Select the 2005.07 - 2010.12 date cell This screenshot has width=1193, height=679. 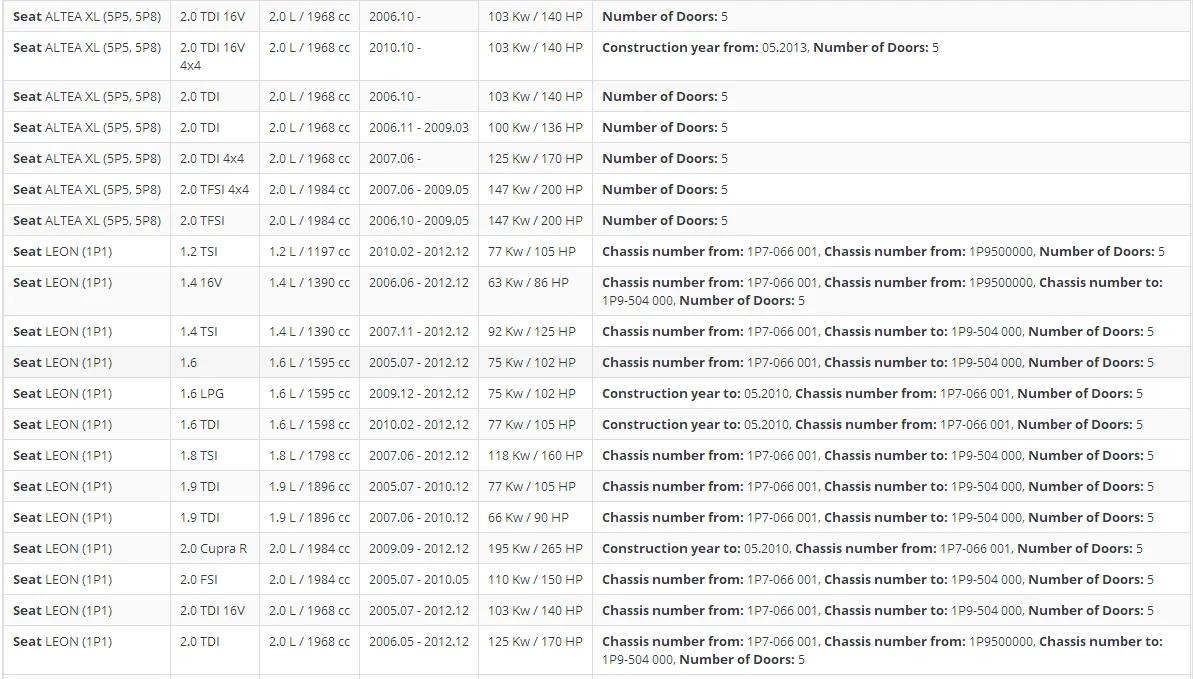[418, 486]
